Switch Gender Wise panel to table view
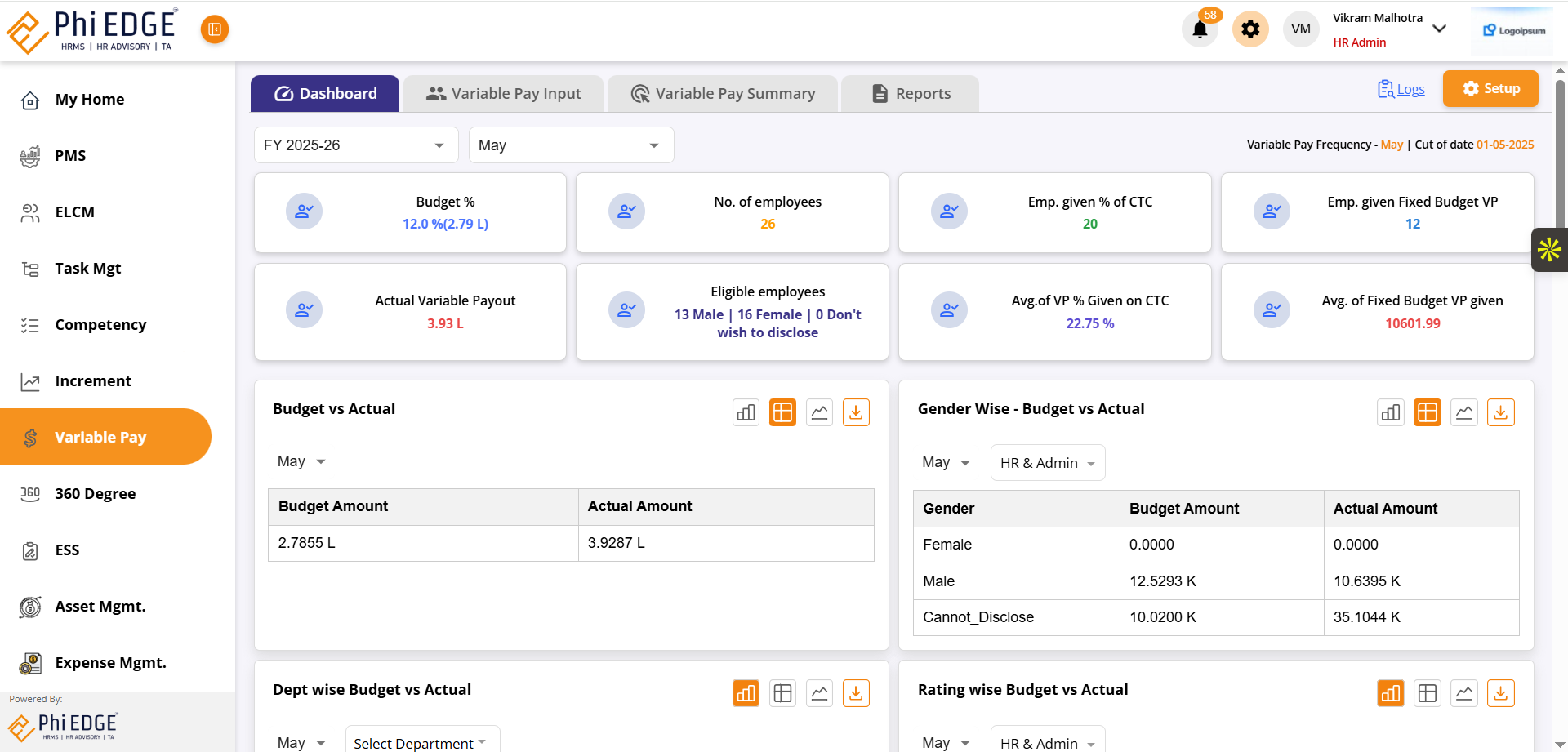 tap(1428, 412)
